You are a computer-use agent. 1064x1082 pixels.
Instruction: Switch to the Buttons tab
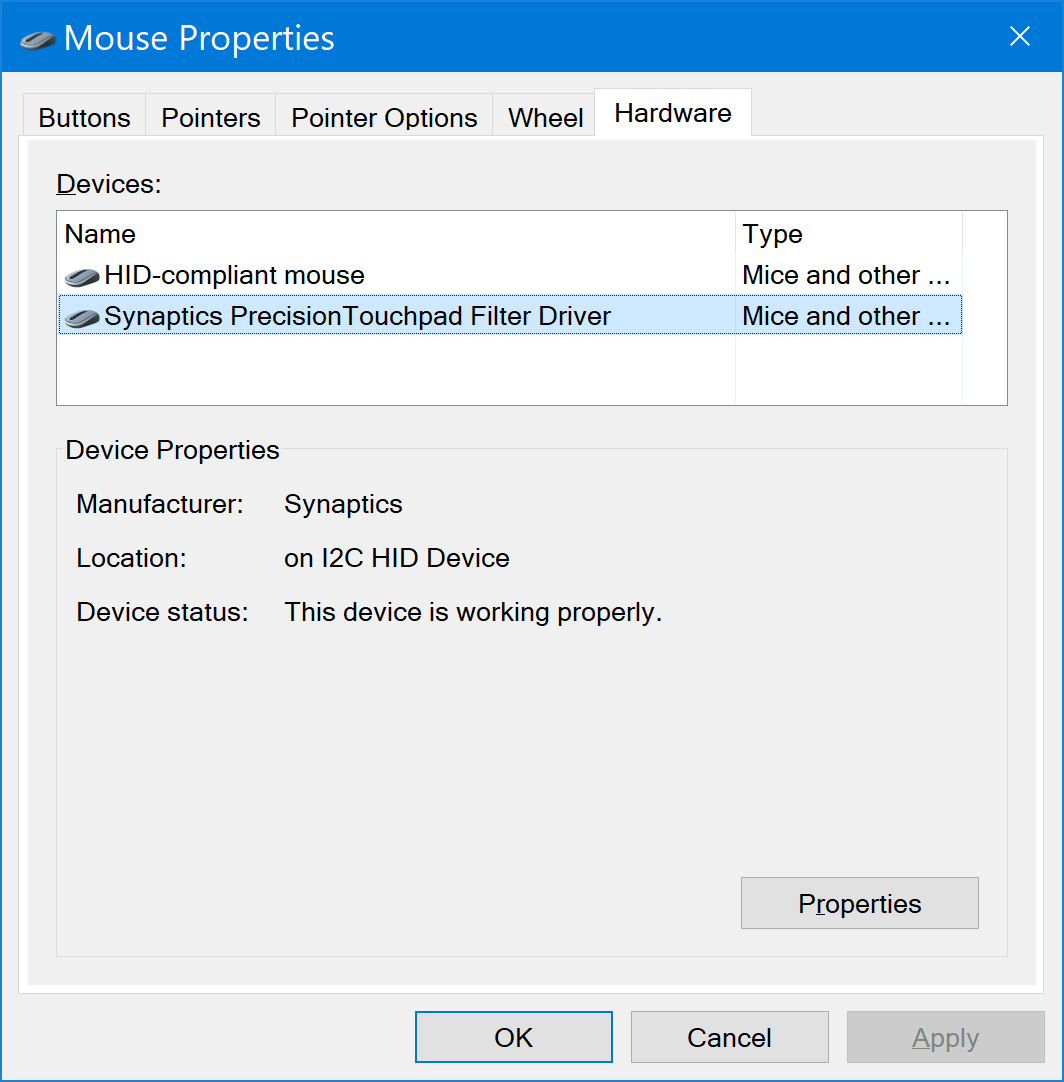[x=83, y=117]
